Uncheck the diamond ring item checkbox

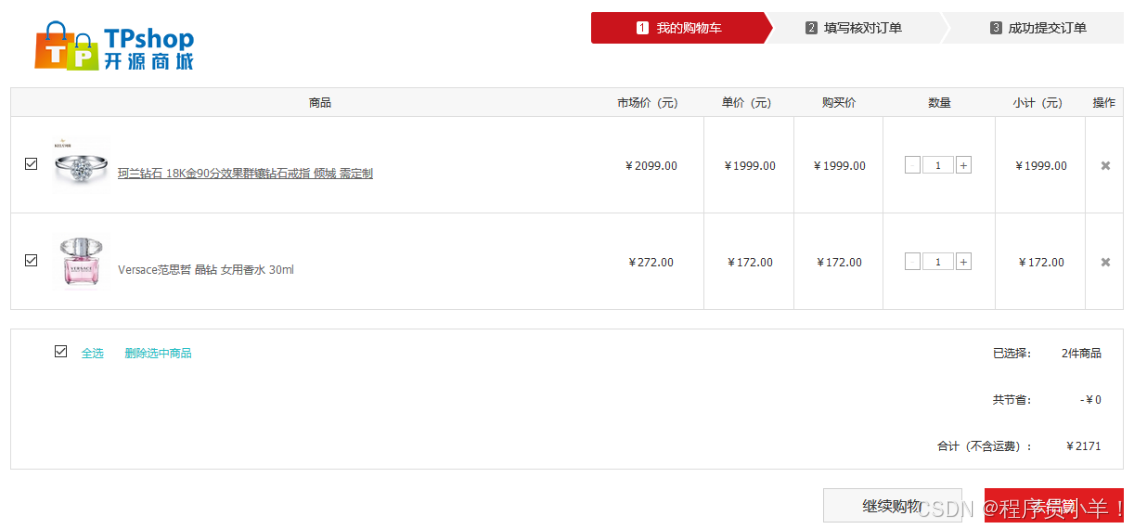[31, 164]
